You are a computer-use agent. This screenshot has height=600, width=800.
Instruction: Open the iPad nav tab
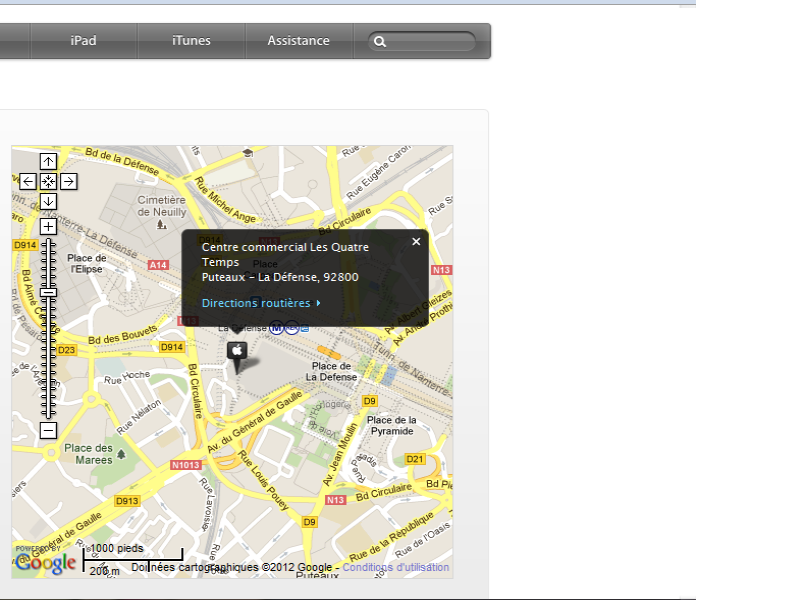click(83, 41)
